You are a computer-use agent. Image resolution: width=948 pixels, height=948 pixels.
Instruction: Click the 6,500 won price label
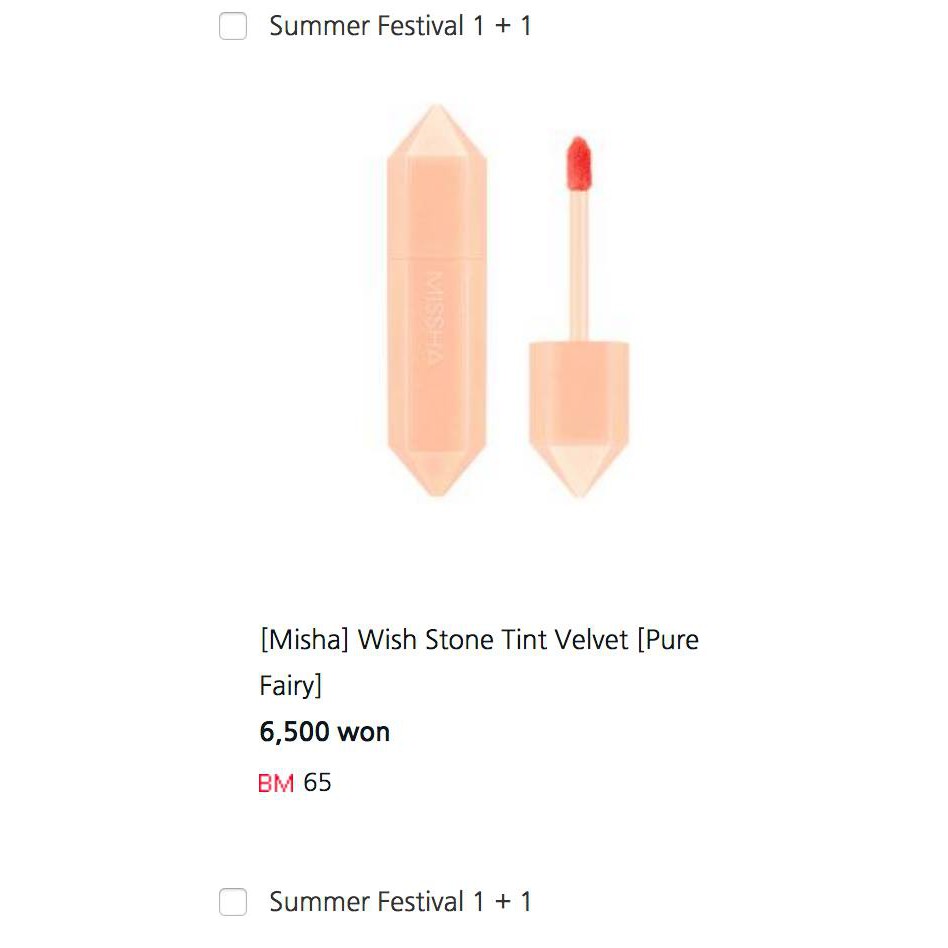pyautogui.click(x=322, y=731)
